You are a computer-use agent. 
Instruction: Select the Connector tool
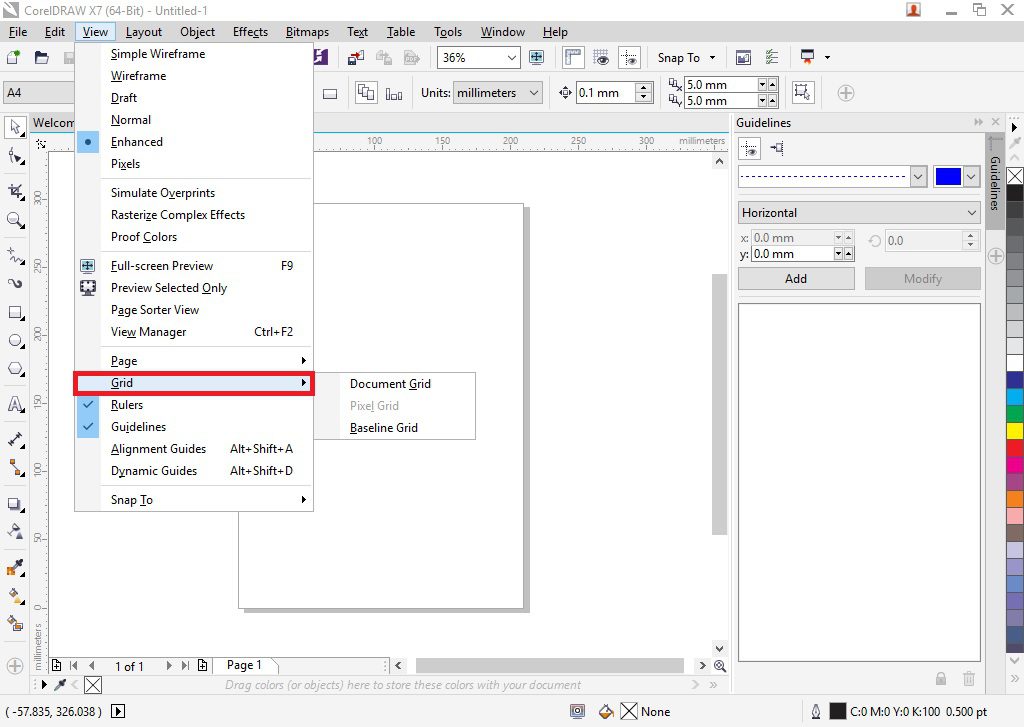click(15, 468)
